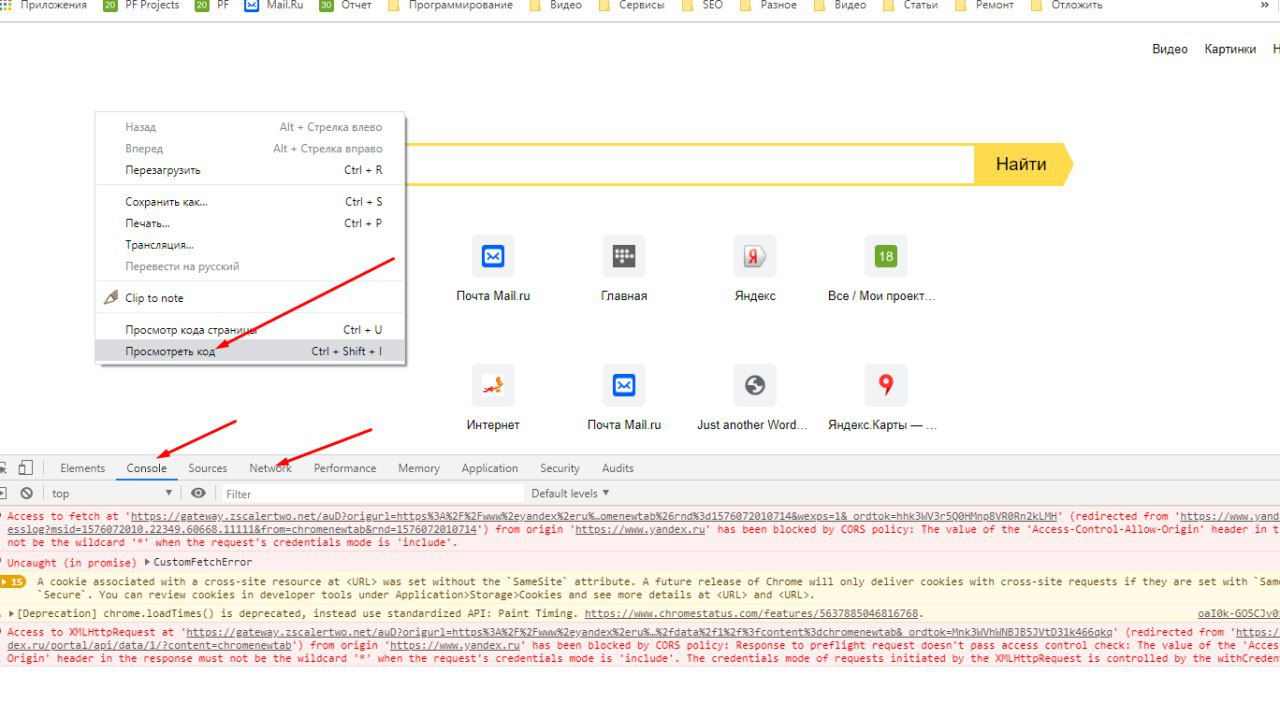This screenshot has height=703, width=1280.
Task: Open Почта Mail.ru tile above Интернет
Action: (493, 256)
